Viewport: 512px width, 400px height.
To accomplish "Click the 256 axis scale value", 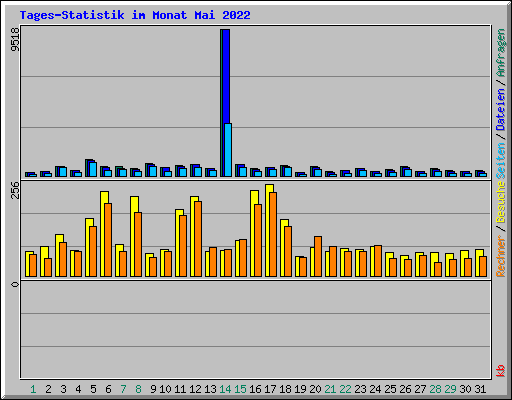I will [15, 190].
